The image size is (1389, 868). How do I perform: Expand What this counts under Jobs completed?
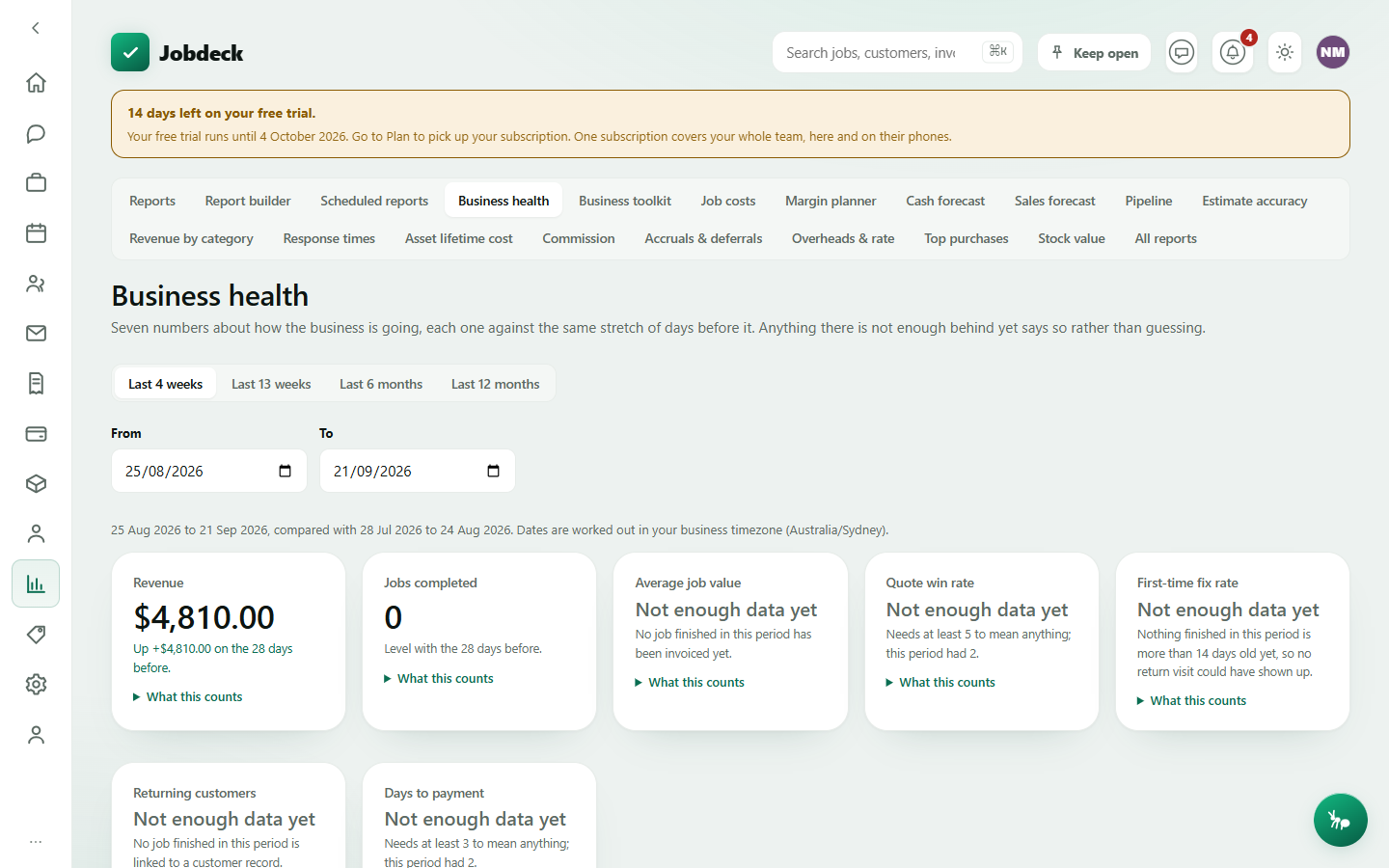439,678
